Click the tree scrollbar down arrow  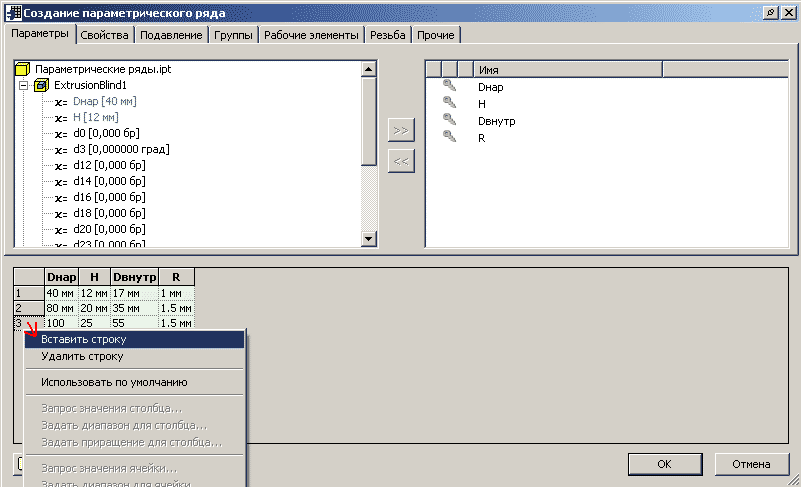click(x=368, y=238)
